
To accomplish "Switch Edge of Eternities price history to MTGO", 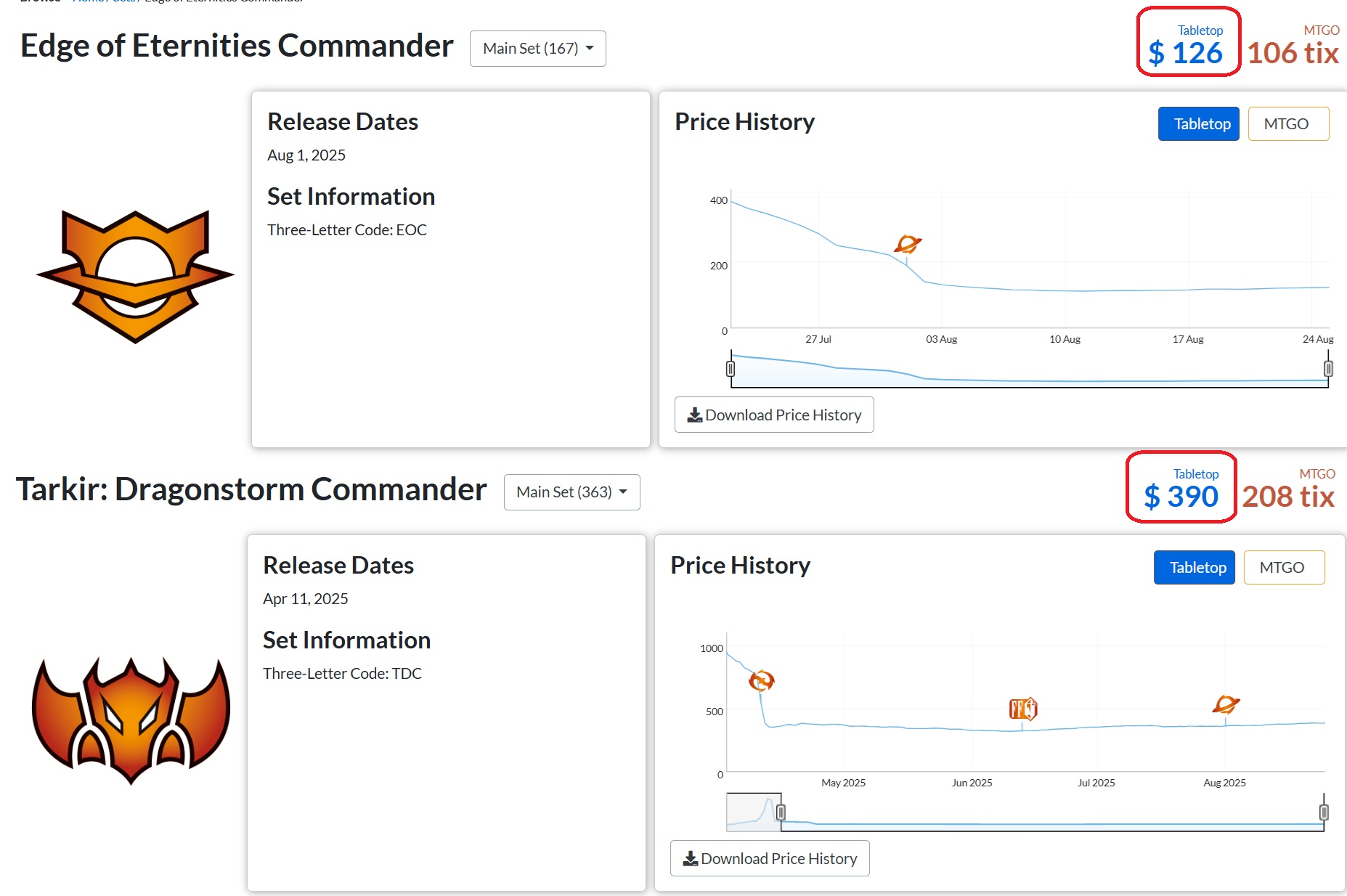I will pyautogui.click(x=1287, y=124).
